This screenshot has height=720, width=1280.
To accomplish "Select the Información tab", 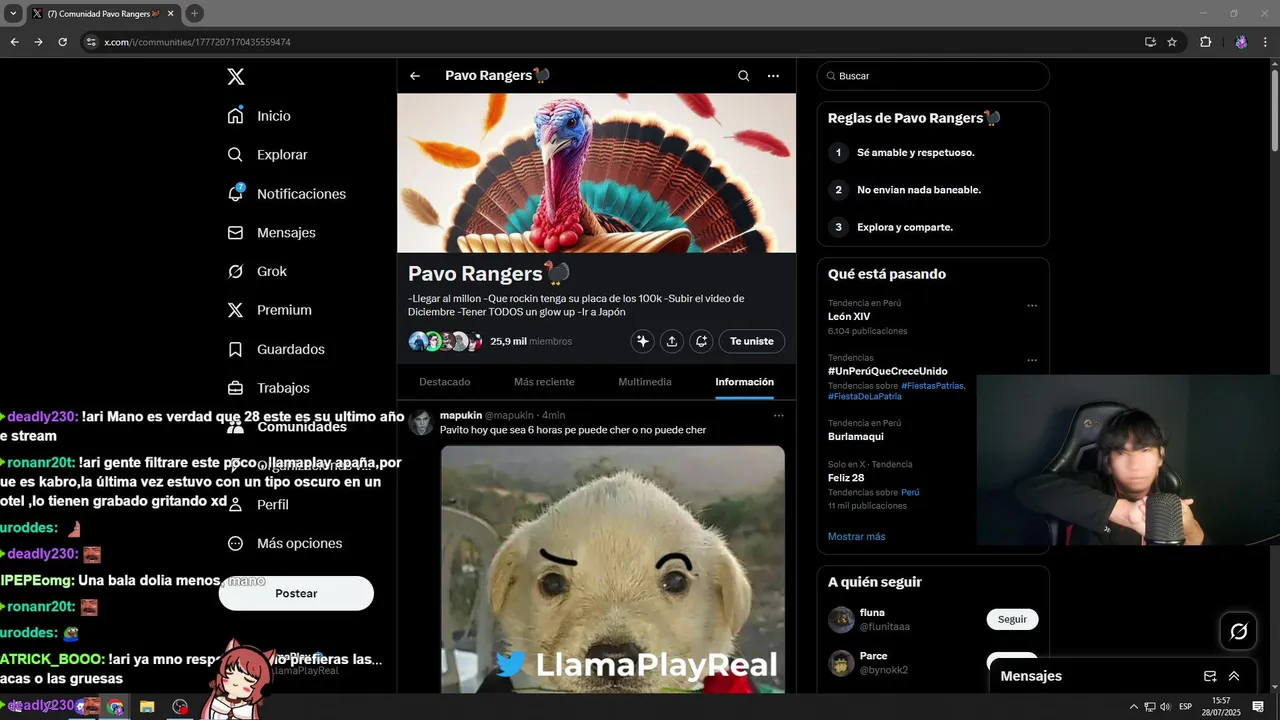I will [x=744, y=382].
